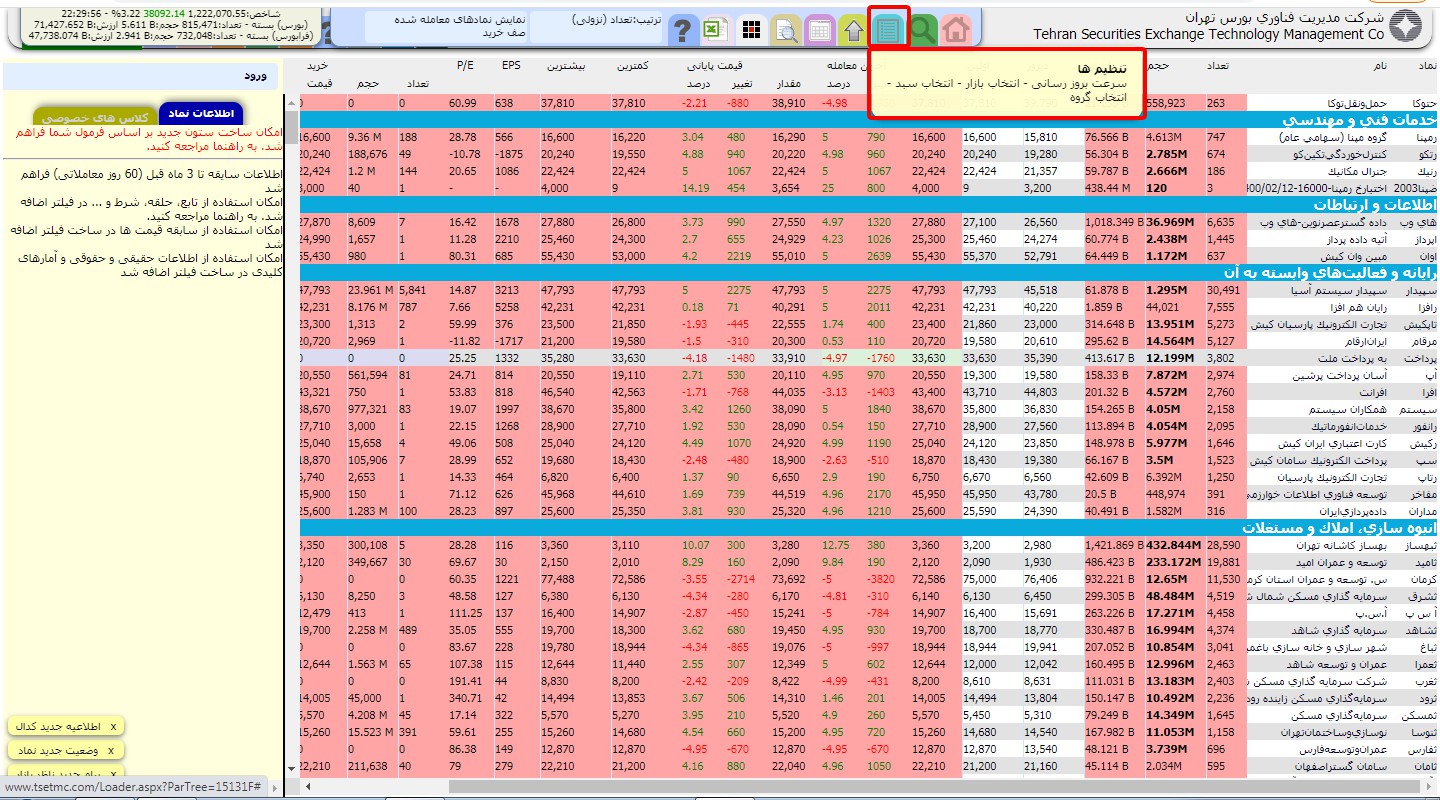This screenshot has width=1440, height=800.
Task: Dismiss the وضعیت جدید نماد notification with x
Action: coord(110,750)
